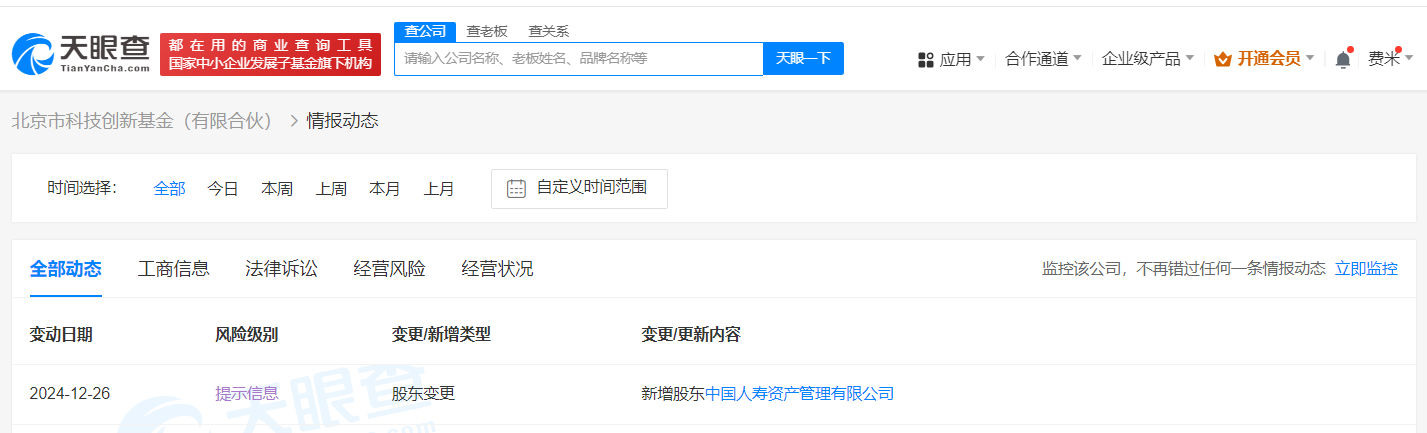Screen dimensions: 1427x433
Task: Click the 天眼一下 search button
Action: point(803,58)
